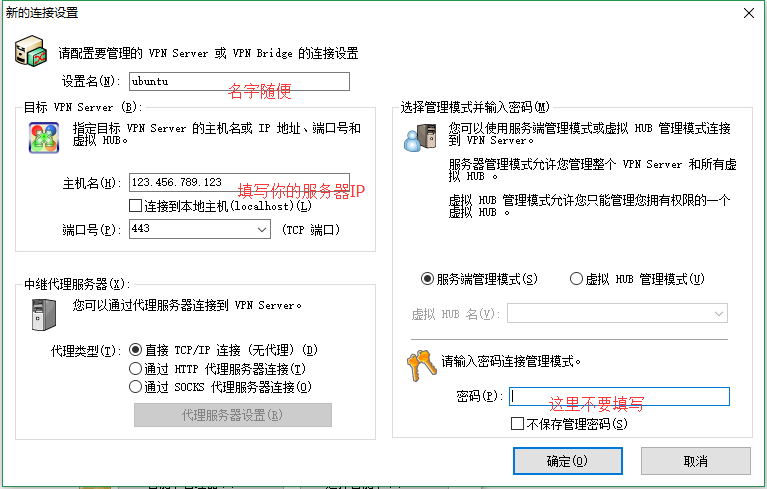
Task: Click the proxy server tower icon
Action: pos(43,315)
